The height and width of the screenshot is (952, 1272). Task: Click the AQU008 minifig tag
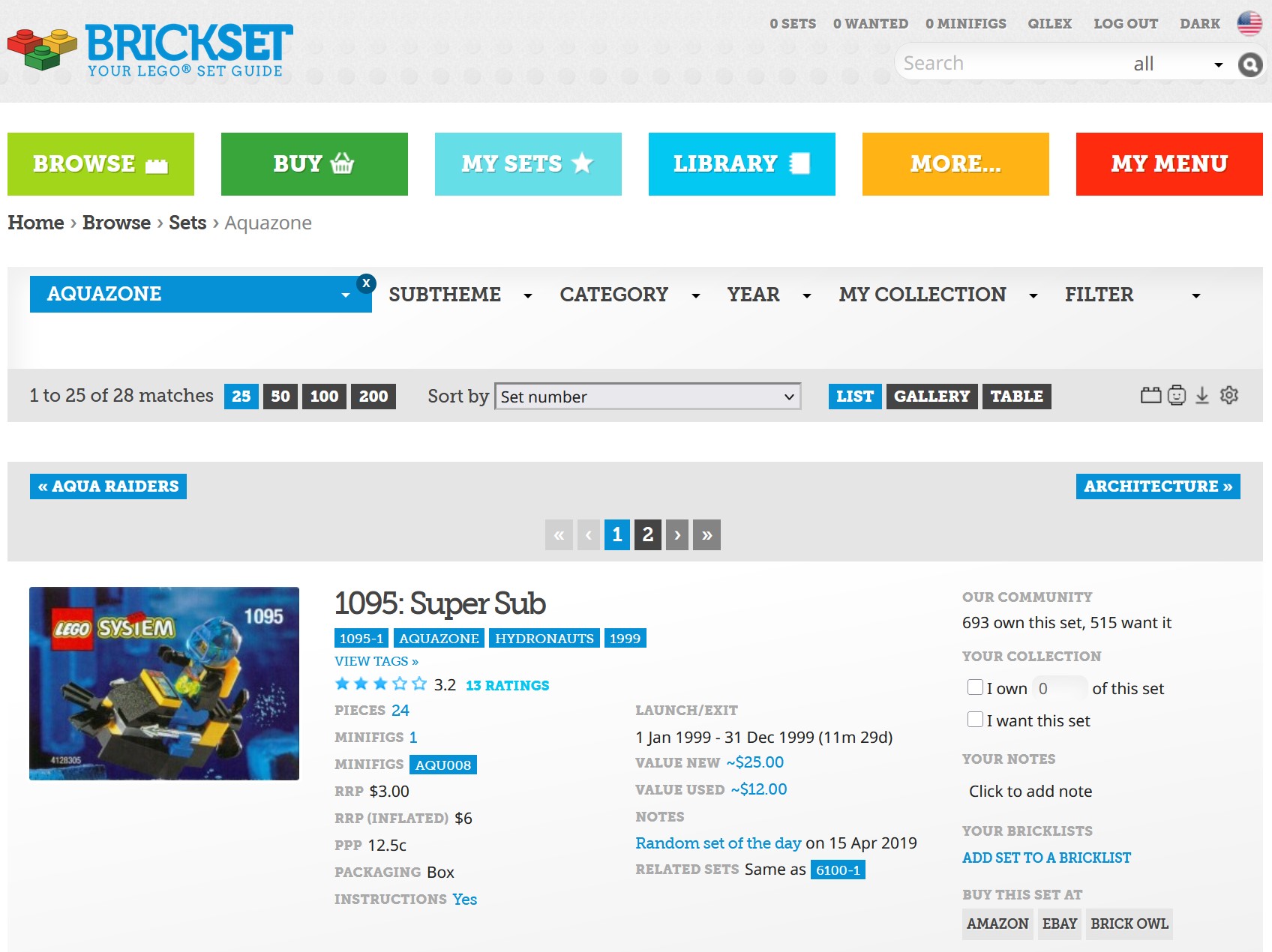pyautogui.click(x=443, y=765)
